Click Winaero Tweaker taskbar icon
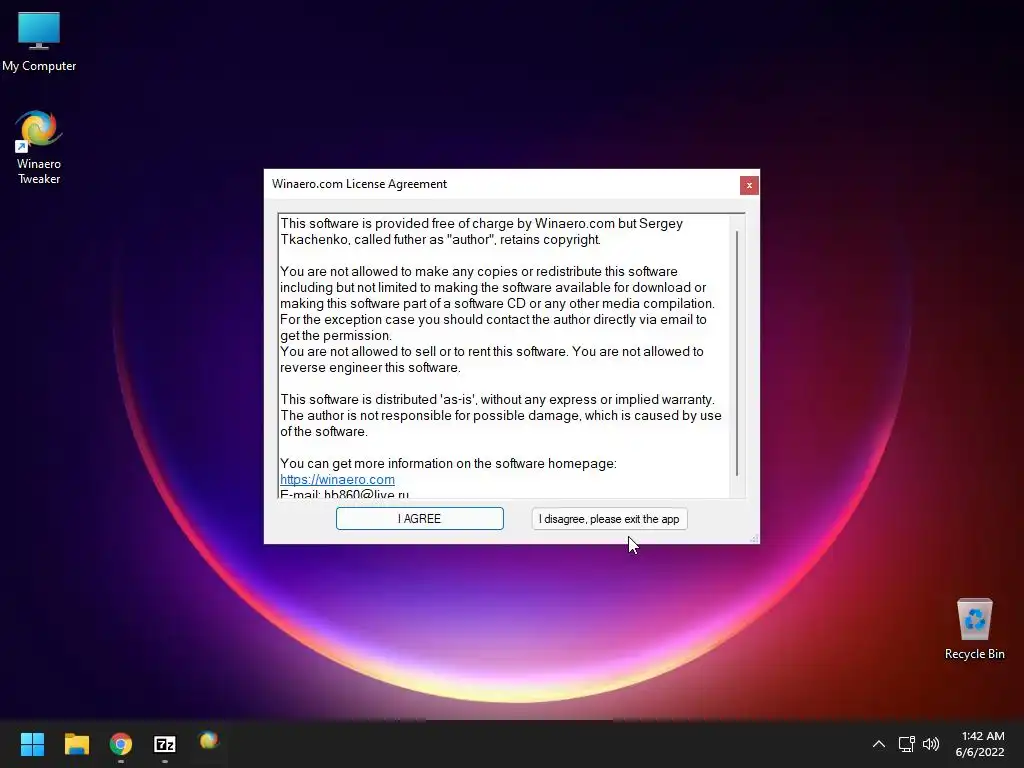This screenshot has width=1024, height=768. [x=208, y=741]
